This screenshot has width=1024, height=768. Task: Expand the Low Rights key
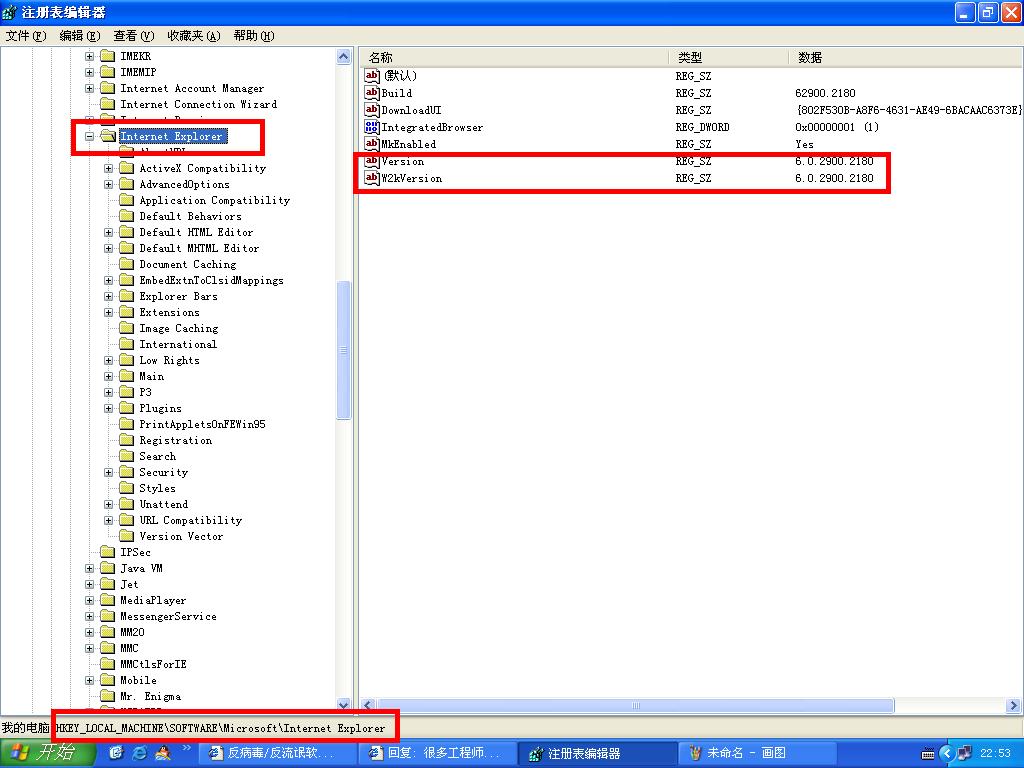click(x=108, y=360)
